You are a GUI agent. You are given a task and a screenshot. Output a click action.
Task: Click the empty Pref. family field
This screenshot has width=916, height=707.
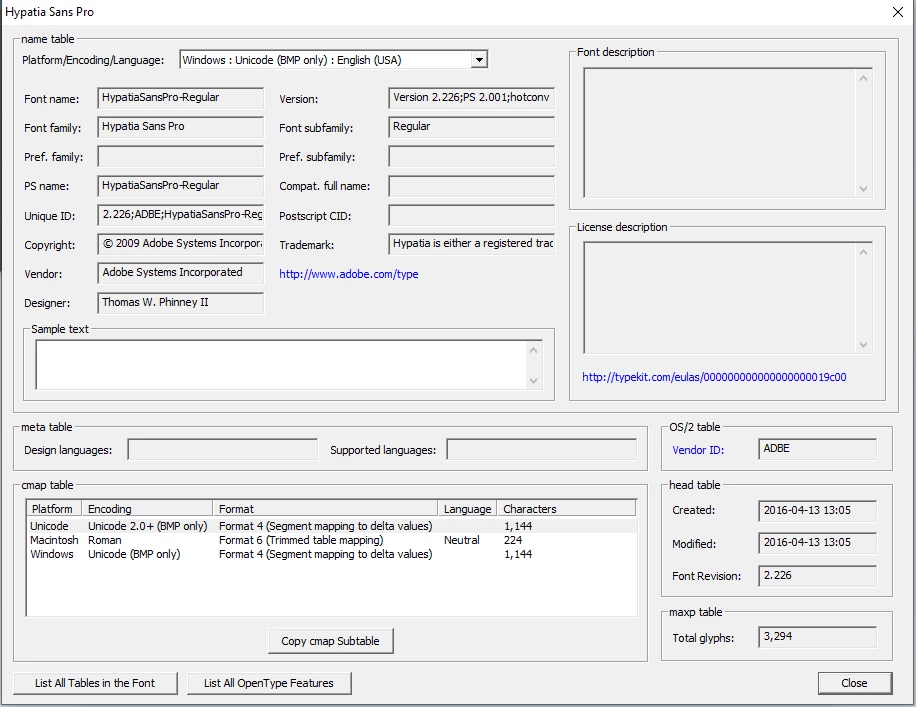pyautogui.click(x=181, y=157)
